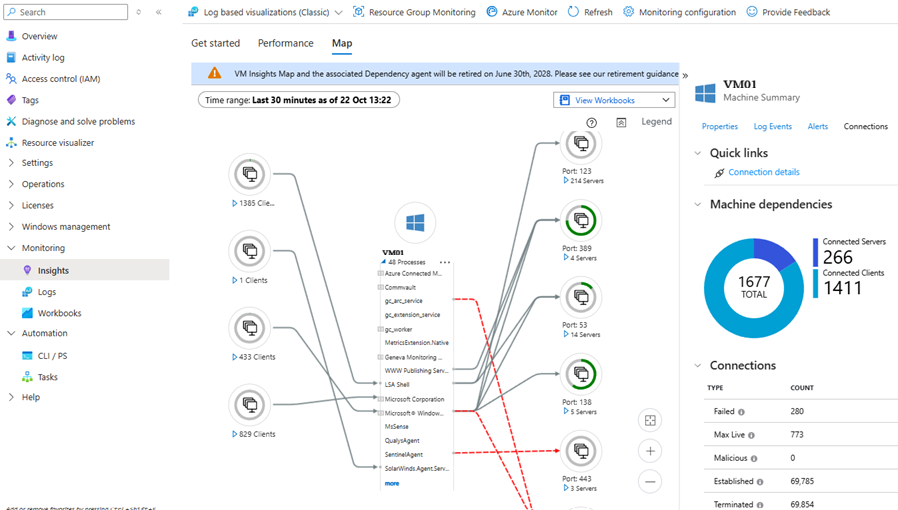Open Azure Monitor from toolbar
The image size is (898, 510).
(522, 12)
